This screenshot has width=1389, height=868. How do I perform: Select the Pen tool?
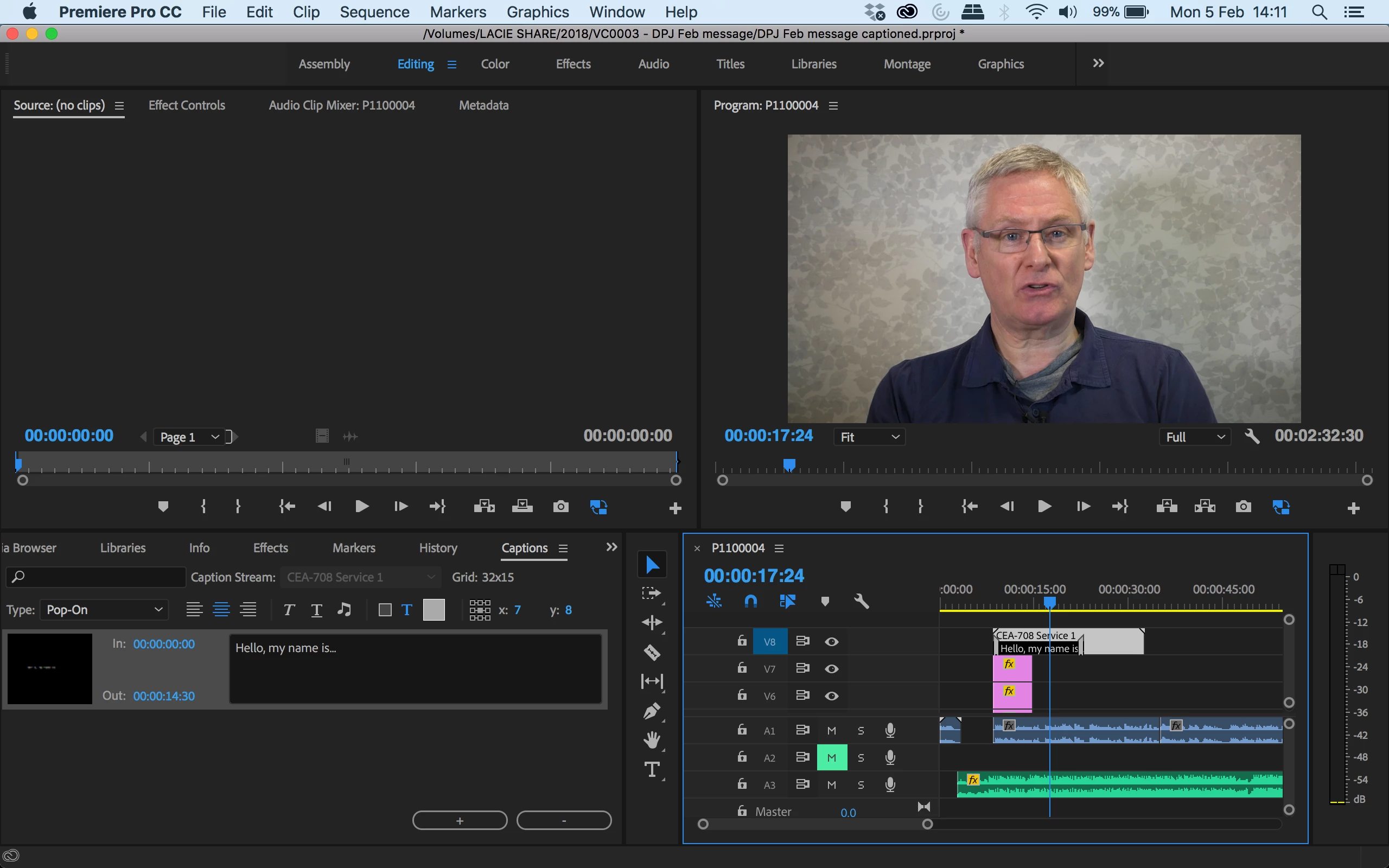point(652,711)
